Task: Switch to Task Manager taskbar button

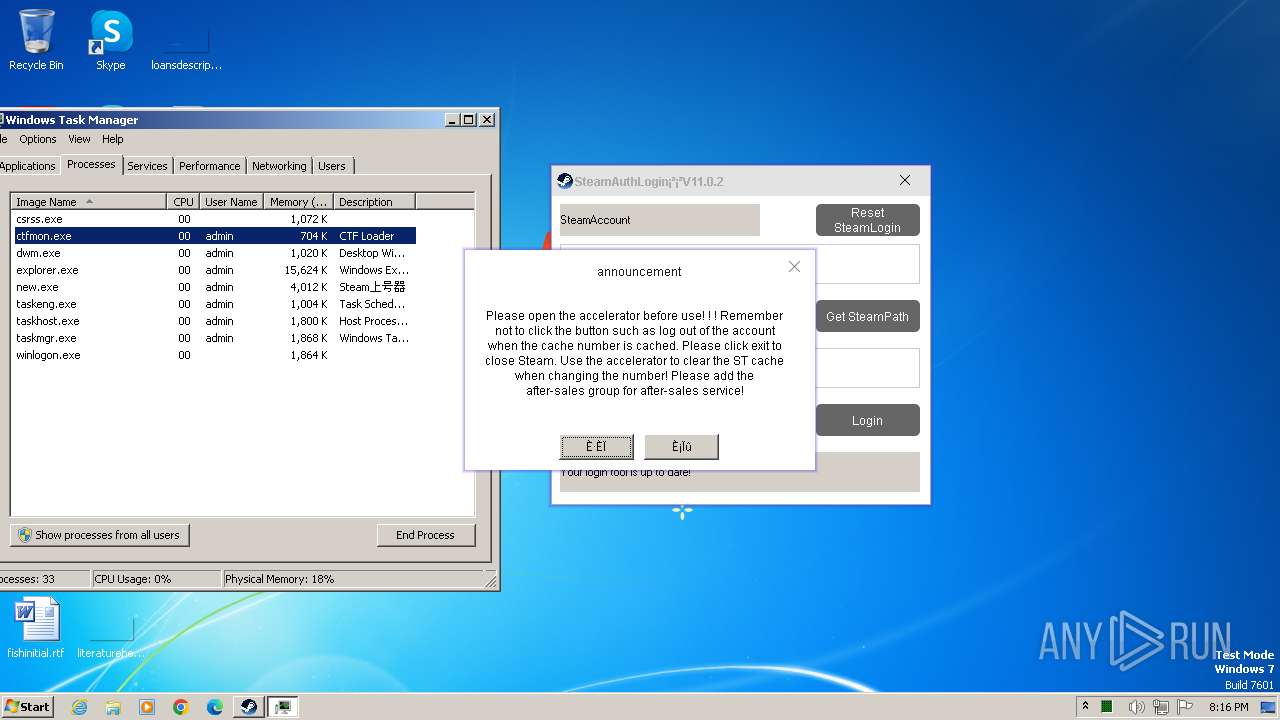Action: click(x=283, y=707)
